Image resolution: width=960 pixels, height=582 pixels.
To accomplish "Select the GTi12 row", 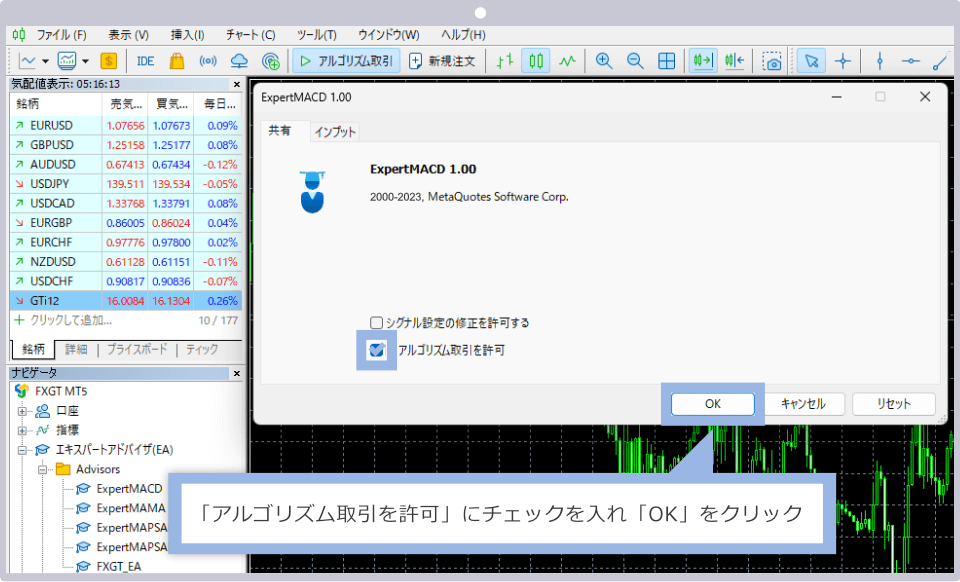I will pyautogui.click(x=126, y=300).
